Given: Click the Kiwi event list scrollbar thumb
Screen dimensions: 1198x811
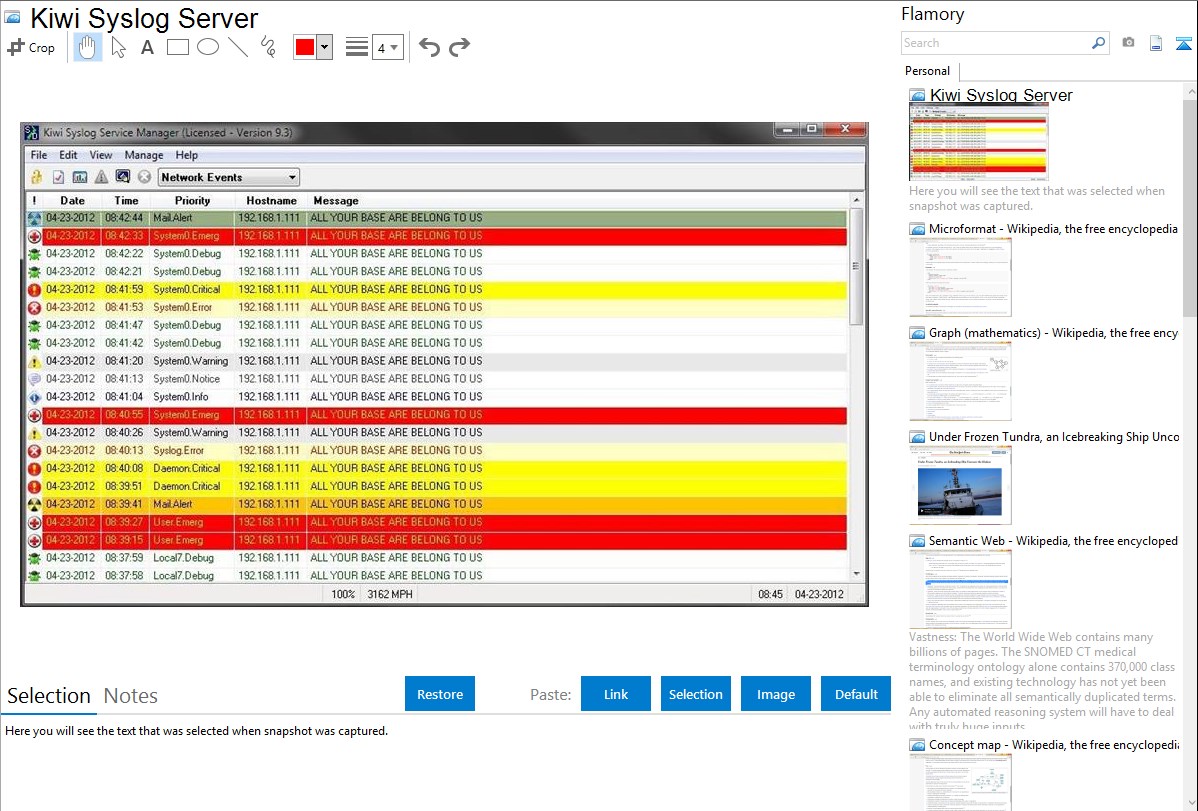Looking at the screenshot, I should 856,265.
